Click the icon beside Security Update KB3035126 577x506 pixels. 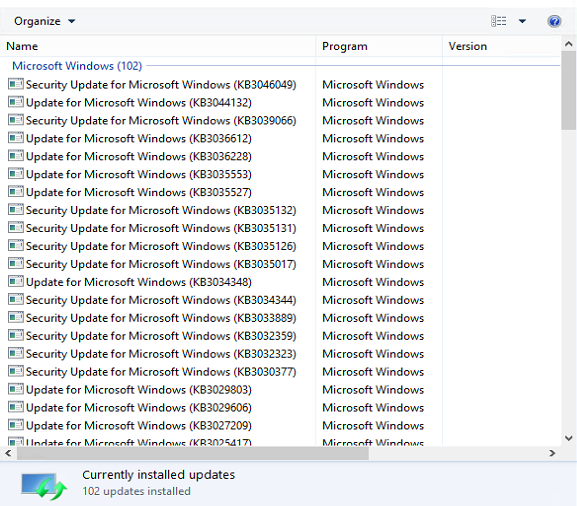[16, 245]
